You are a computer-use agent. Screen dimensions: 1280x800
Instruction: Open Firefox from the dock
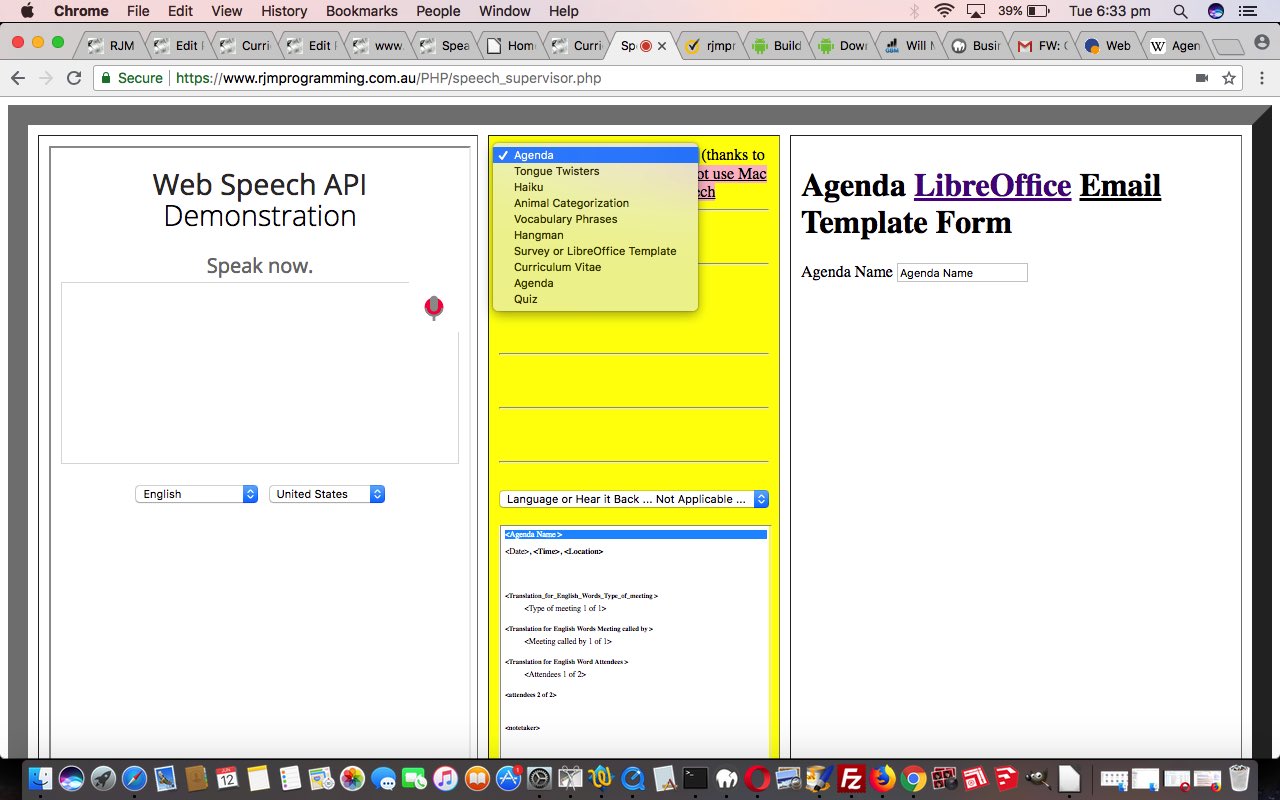click(x=881, y=777)
